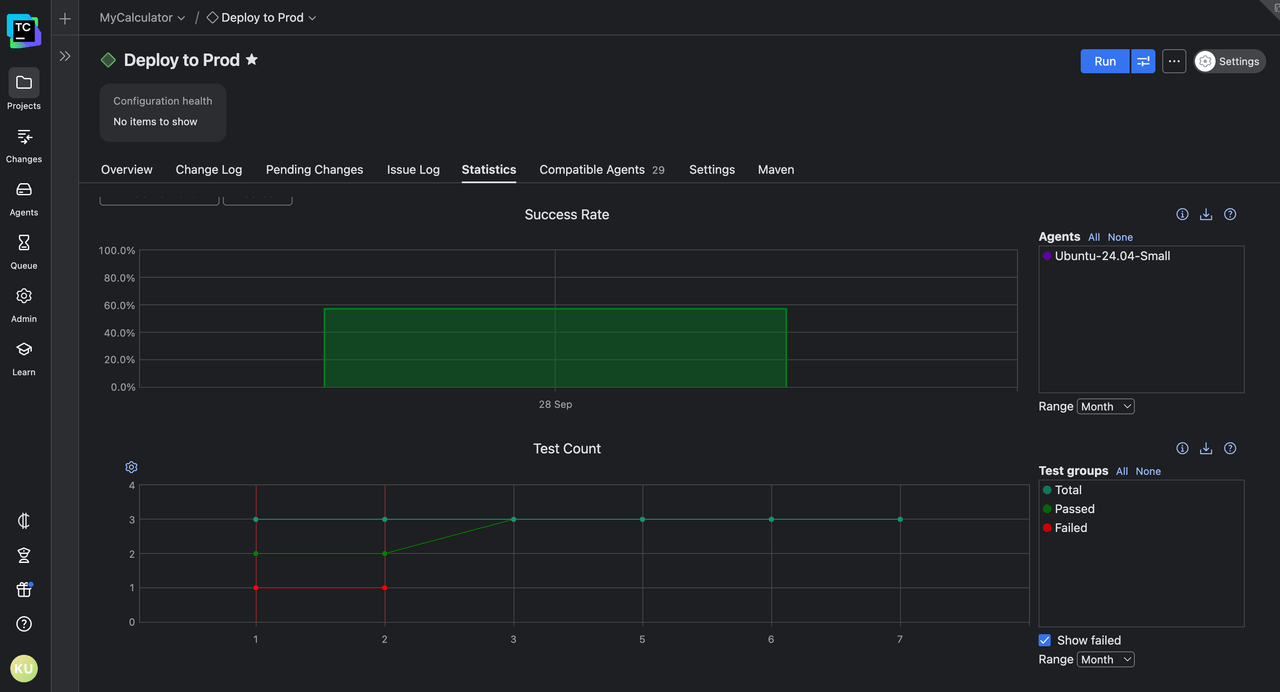Screen dimensions: 1280x692
Task: Click the star to favorite Deploy to Prod
Action: coord(252,60)
